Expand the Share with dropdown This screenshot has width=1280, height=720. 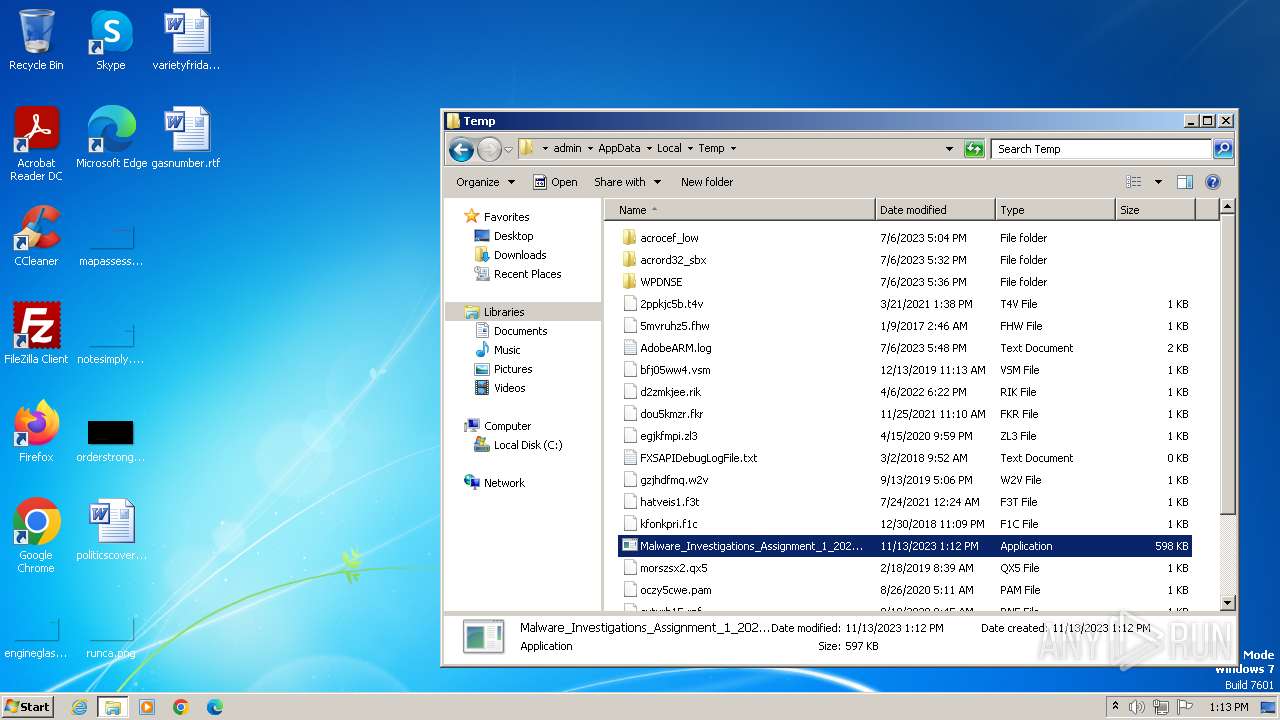627,182
